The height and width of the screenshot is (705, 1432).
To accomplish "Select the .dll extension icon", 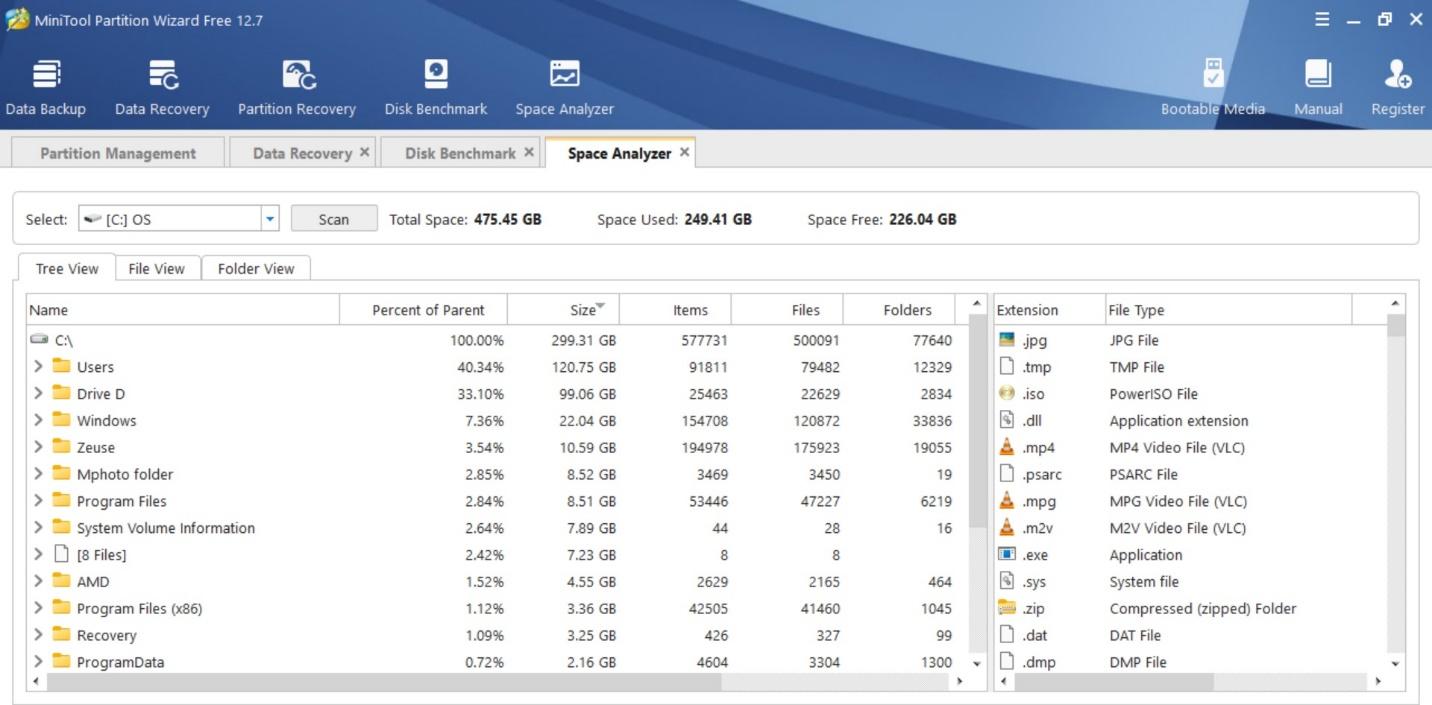I will click(x=1007, y=420).
